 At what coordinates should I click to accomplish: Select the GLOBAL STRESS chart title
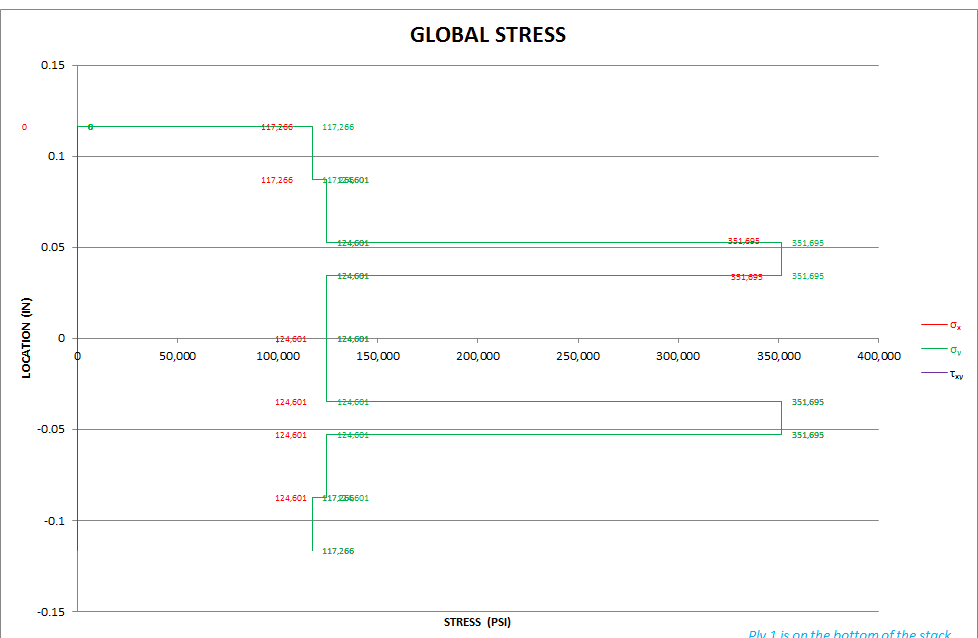pos(488,35)
